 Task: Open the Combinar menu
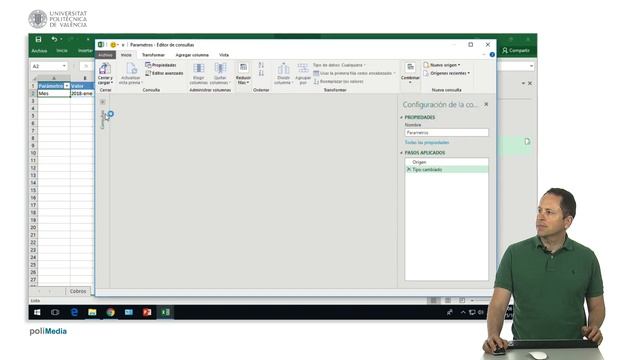(410, 73)
